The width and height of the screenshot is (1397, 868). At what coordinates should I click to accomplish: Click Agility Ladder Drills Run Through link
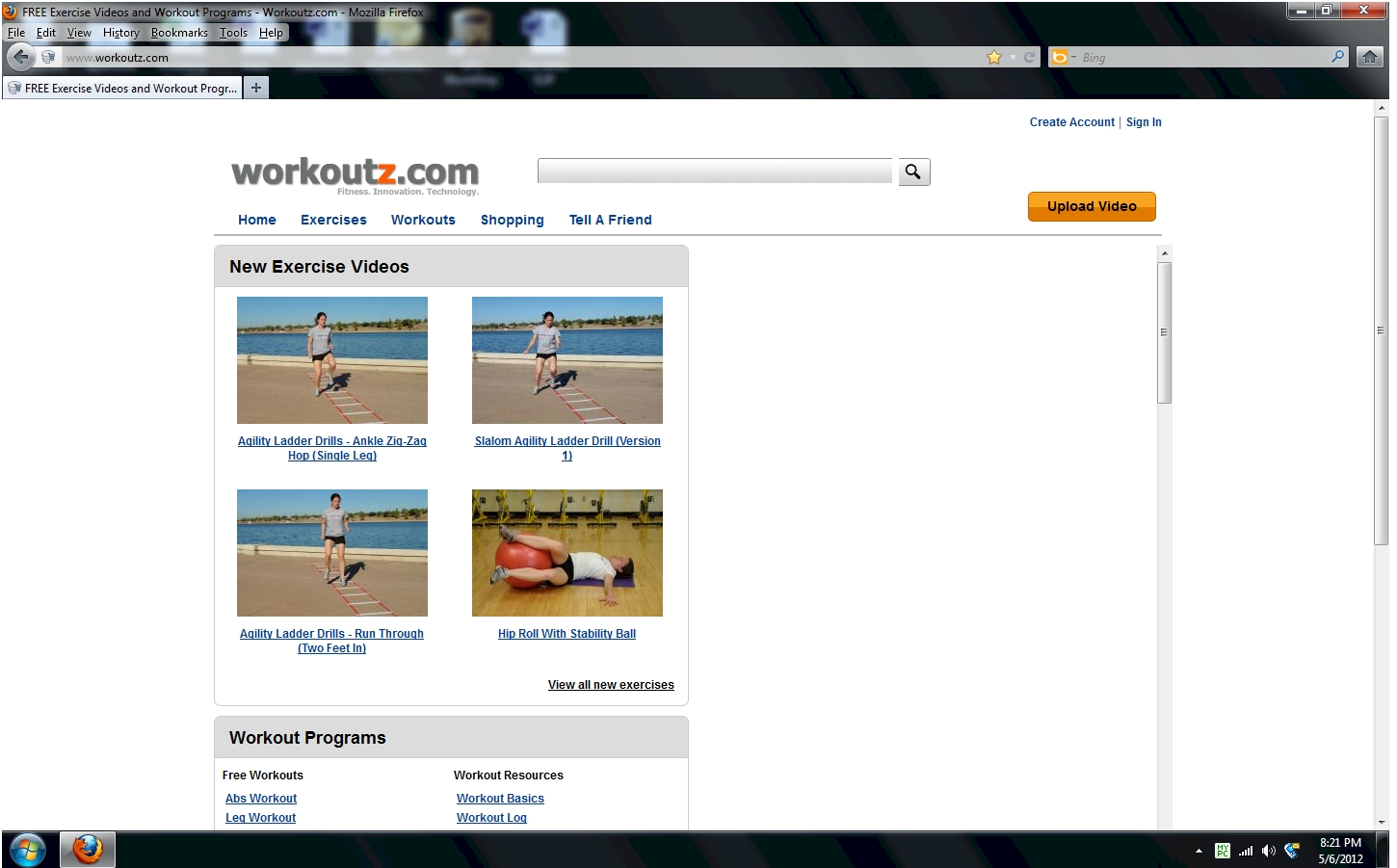(331, 641)
